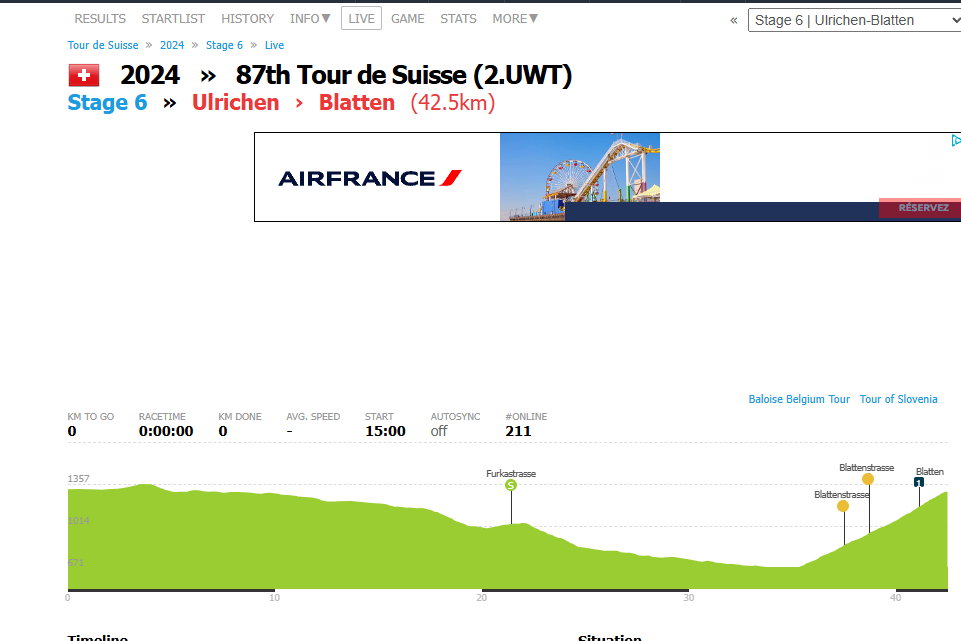Screen dimensions: 961x641
Task: Click the upper Blattenstrasse yellow marker
Action: tap(867, 479)
